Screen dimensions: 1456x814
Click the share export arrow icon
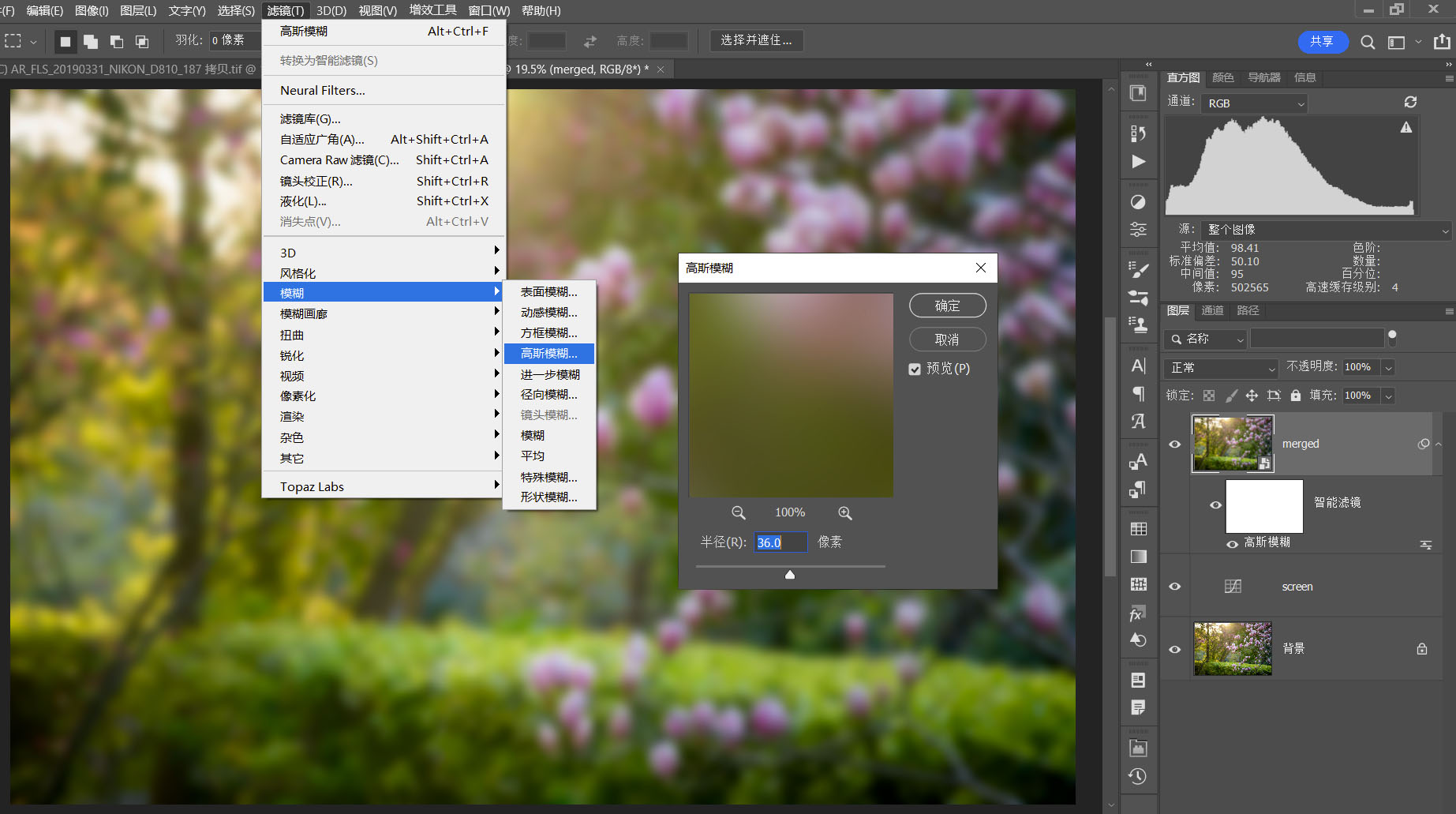pyautogui.click(x=1442, y=42)
